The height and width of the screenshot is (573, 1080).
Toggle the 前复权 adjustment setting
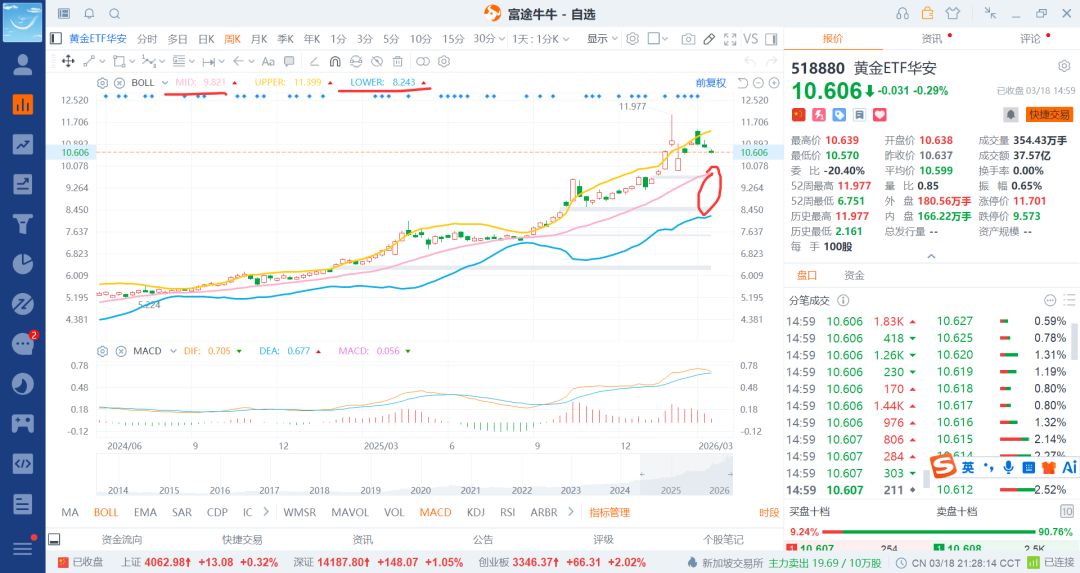click(711, 83)
